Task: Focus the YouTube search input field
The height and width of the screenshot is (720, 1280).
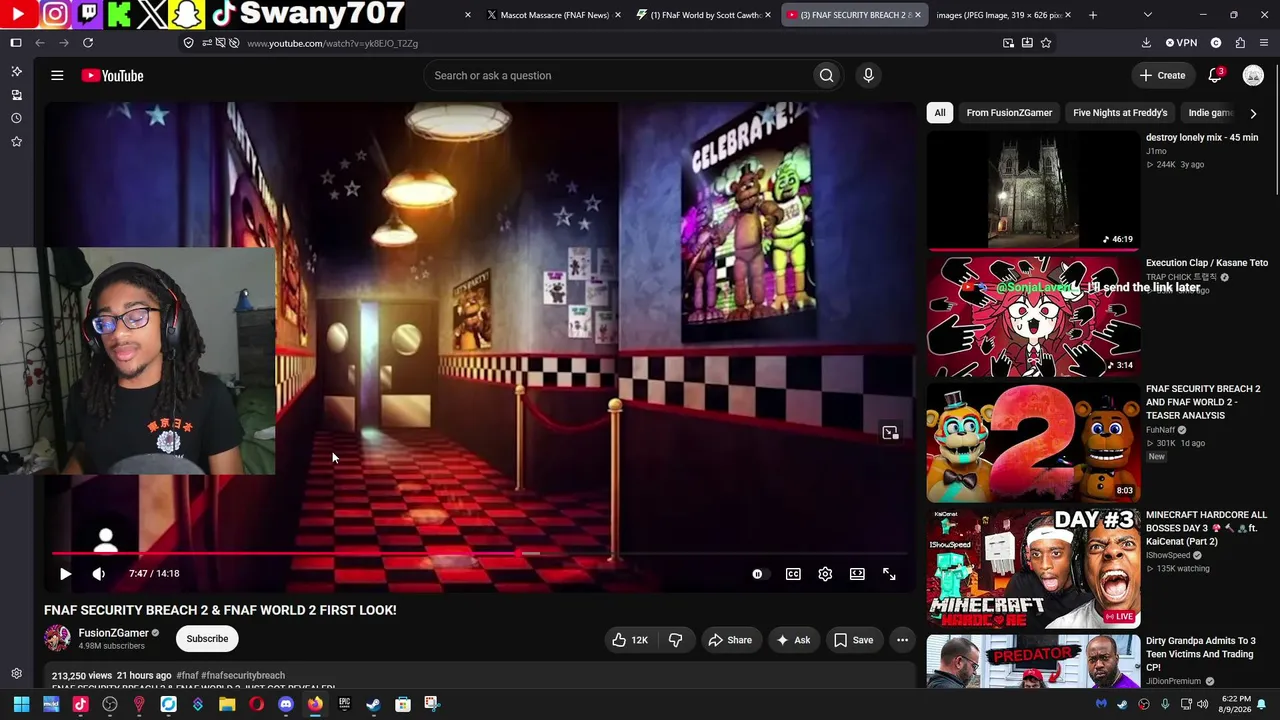Action: pyautogui.click(x=618, y=75)
